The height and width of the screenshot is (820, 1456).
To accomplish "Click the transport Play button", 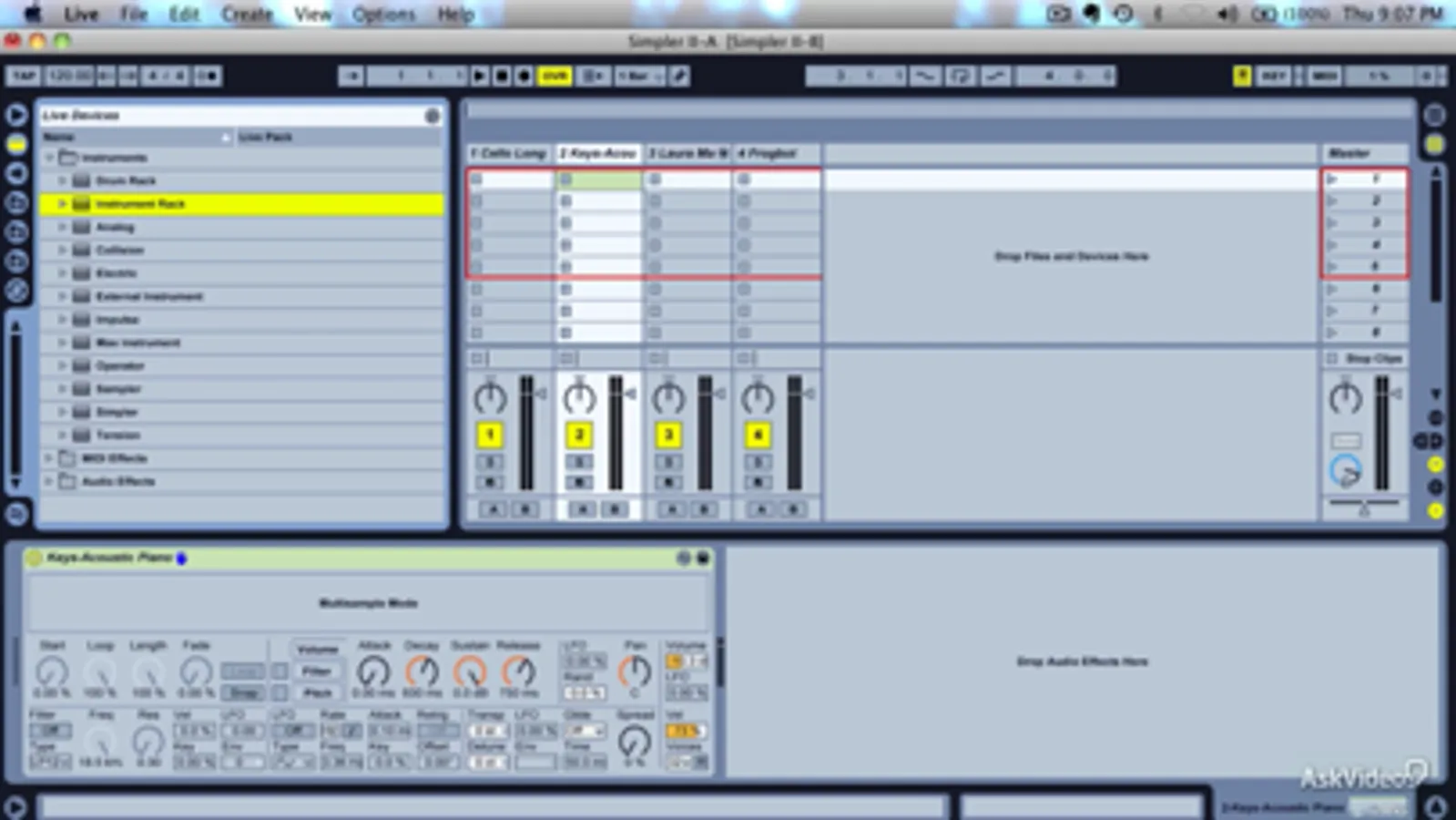I will [479, 77].
